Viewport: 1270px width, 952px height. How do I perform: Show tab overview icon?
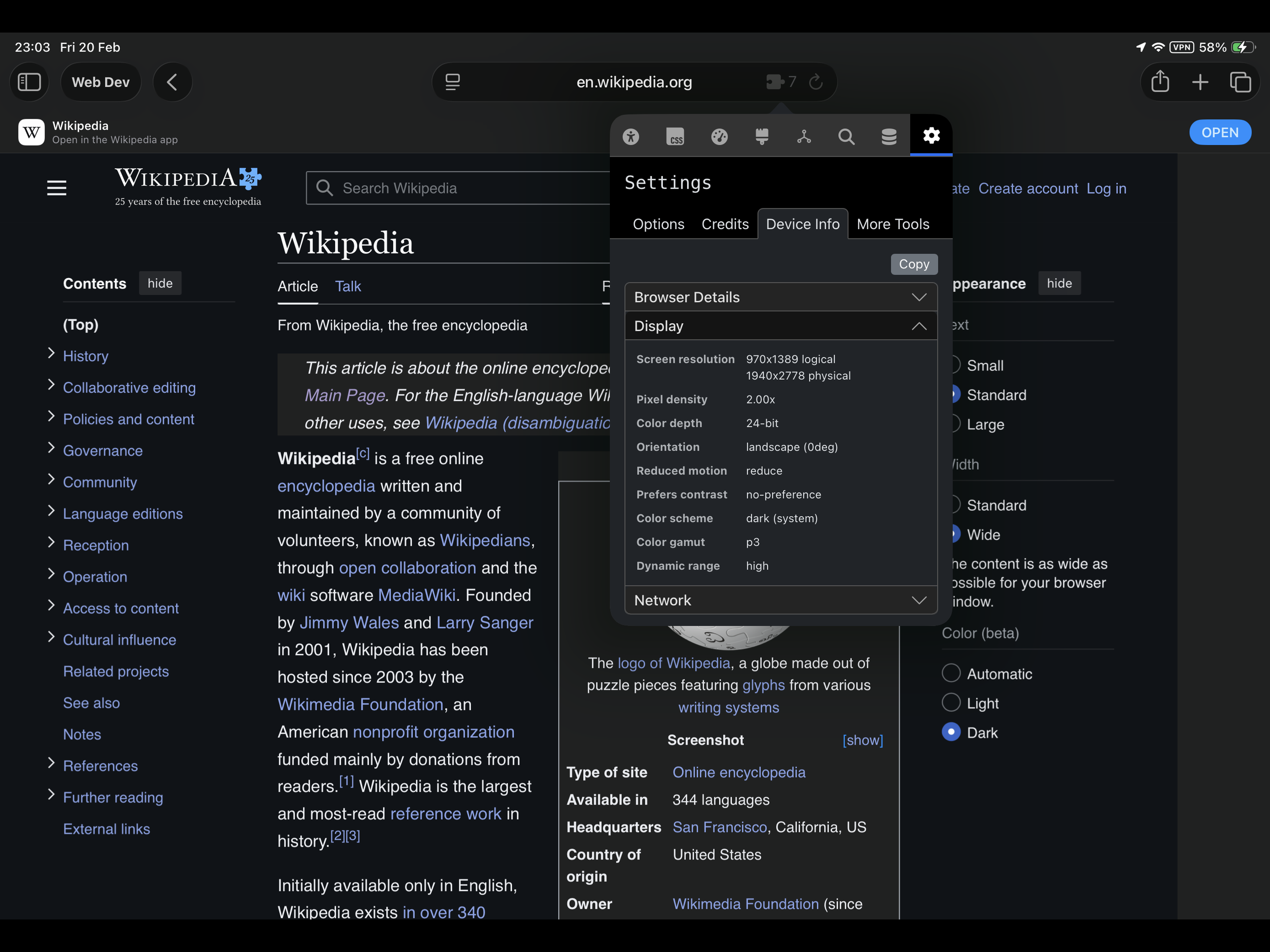pyautogui.click(x=1240, y=82)
